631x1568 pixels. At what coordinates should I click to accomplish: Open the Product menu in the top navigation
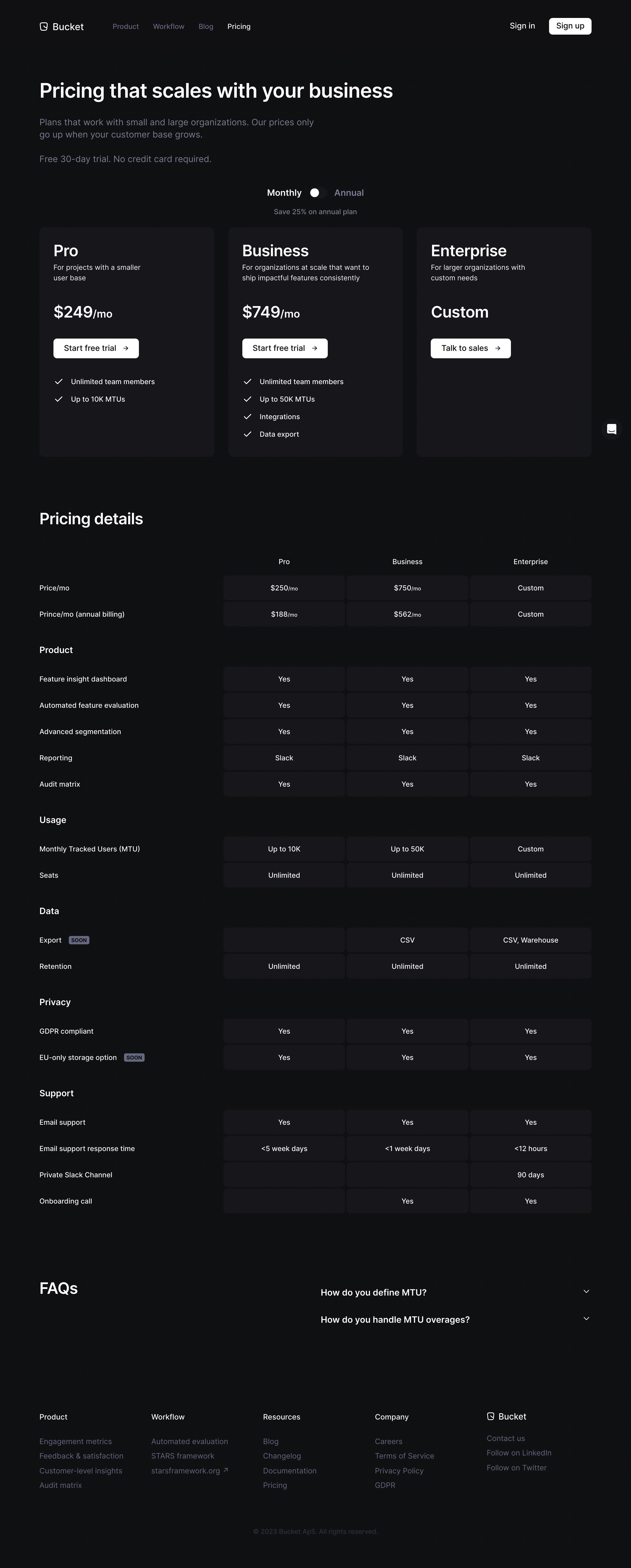click(126, 27)
